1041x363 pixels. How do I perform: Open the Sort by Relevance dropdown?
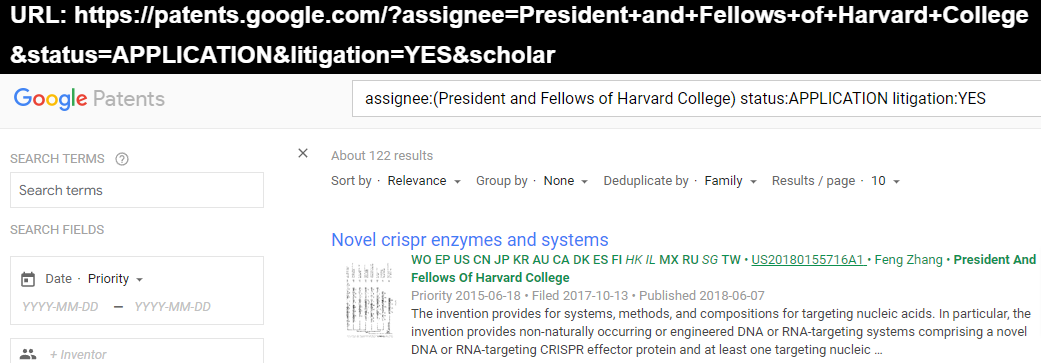tap(424, 181)
